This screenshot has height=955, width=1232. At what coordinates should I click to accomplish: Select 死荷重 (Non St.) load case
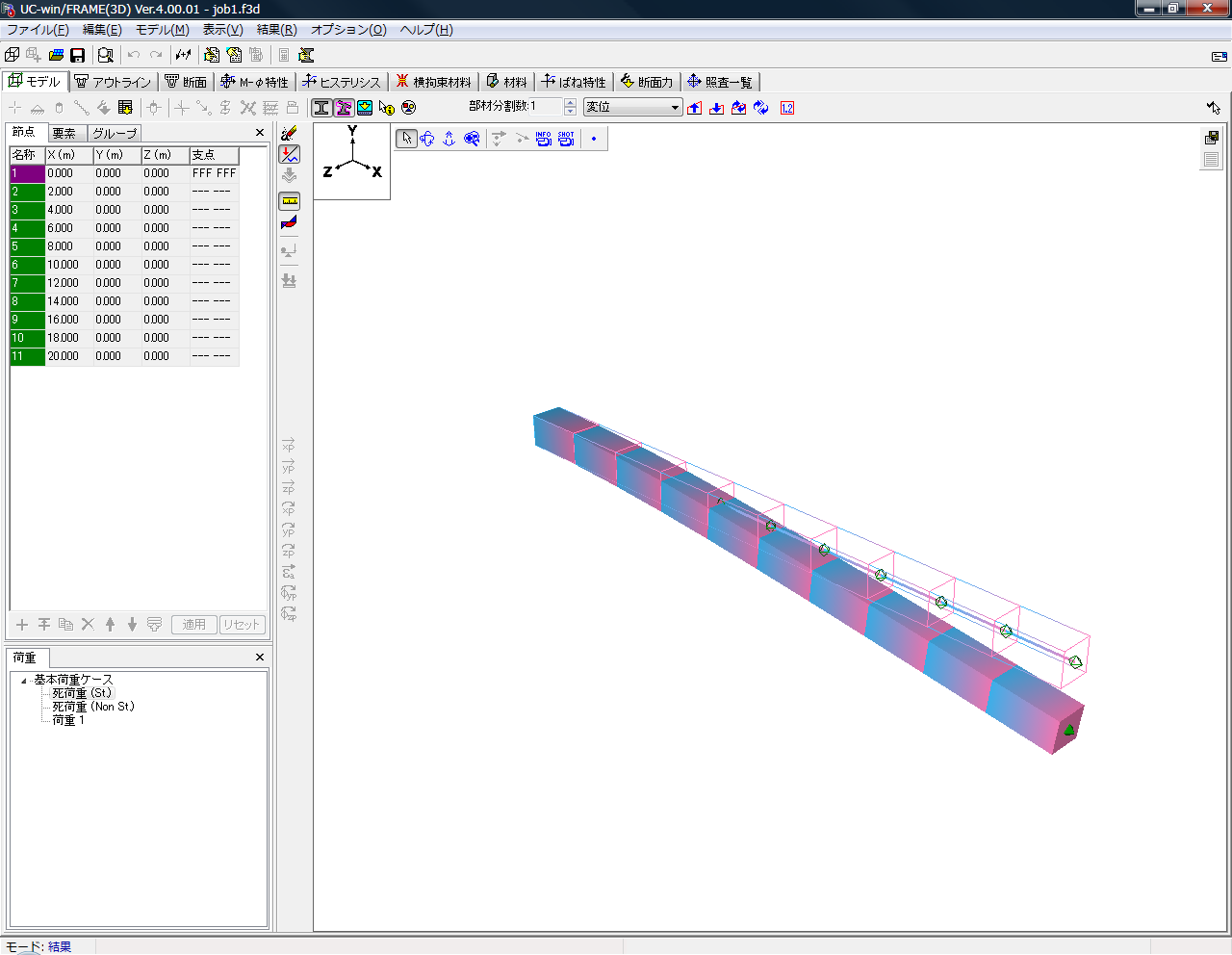[x=92, y=707]
